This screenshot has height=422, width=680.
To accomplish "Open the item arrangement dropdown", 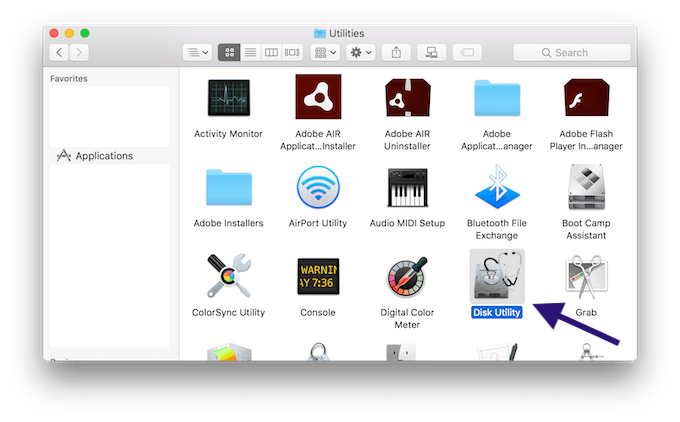I will click(x=325, y=52).
